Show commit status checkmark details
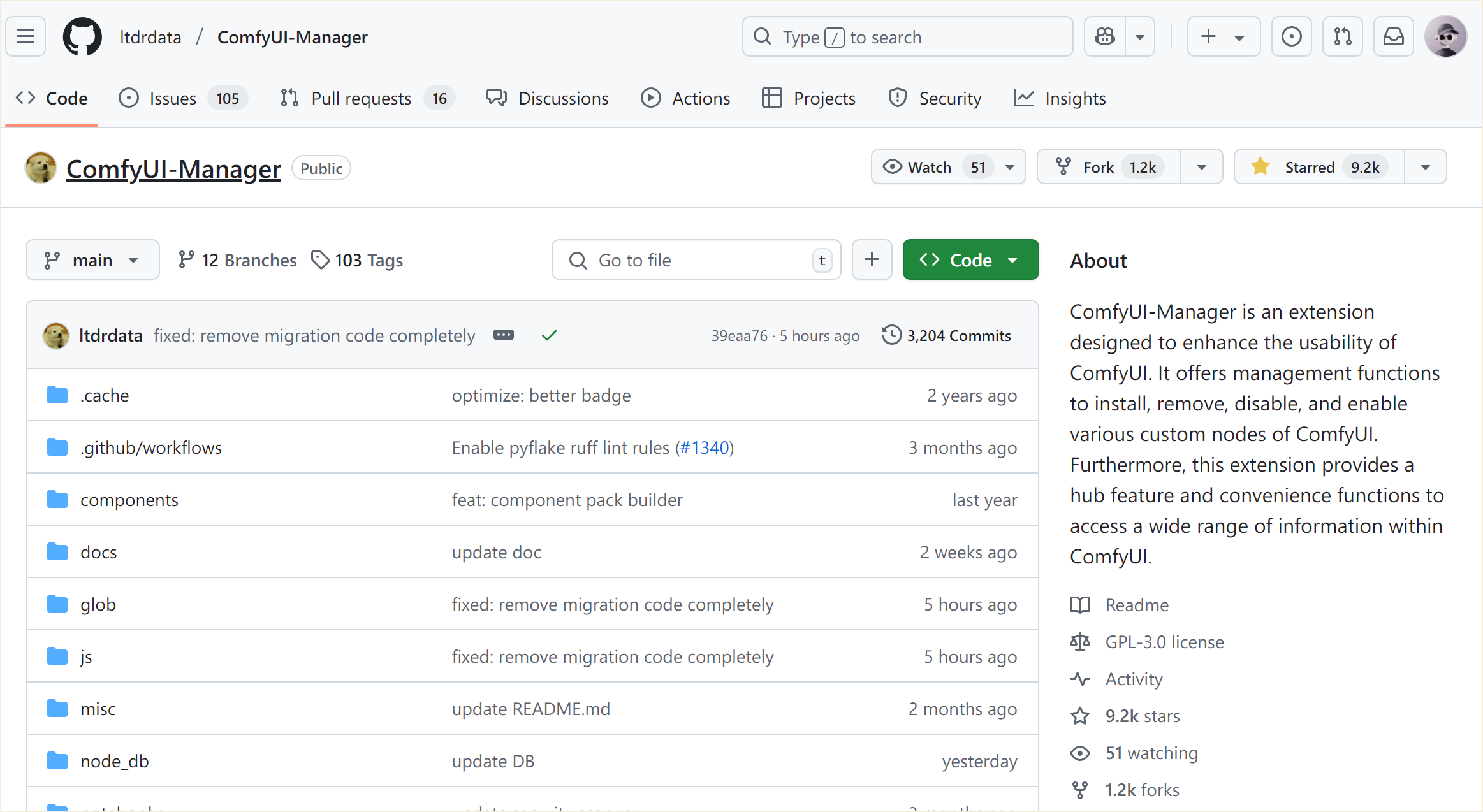The width and height of the screenshot is (1483, 812). pos(550,335)
